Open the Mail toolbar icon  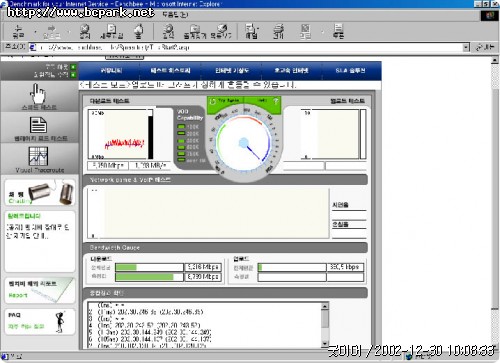pos(251,31)
